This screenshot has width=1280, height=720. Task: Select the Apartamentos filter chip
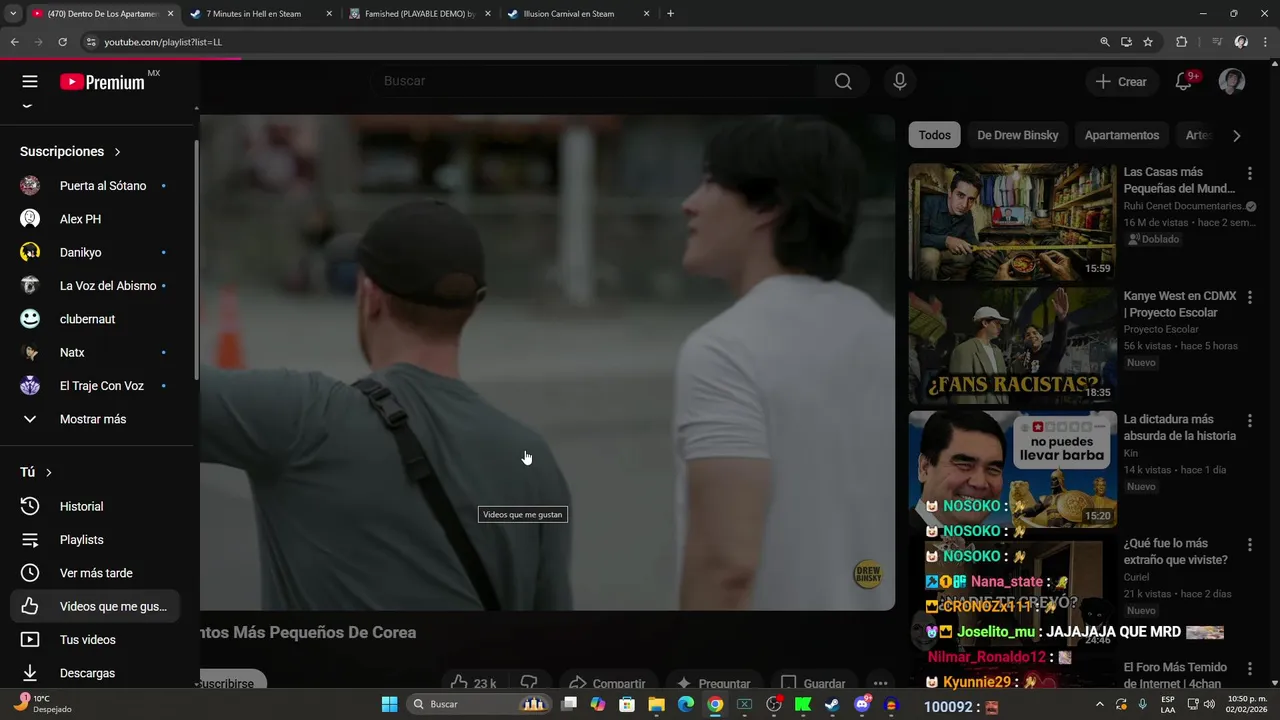(1121, 135)
